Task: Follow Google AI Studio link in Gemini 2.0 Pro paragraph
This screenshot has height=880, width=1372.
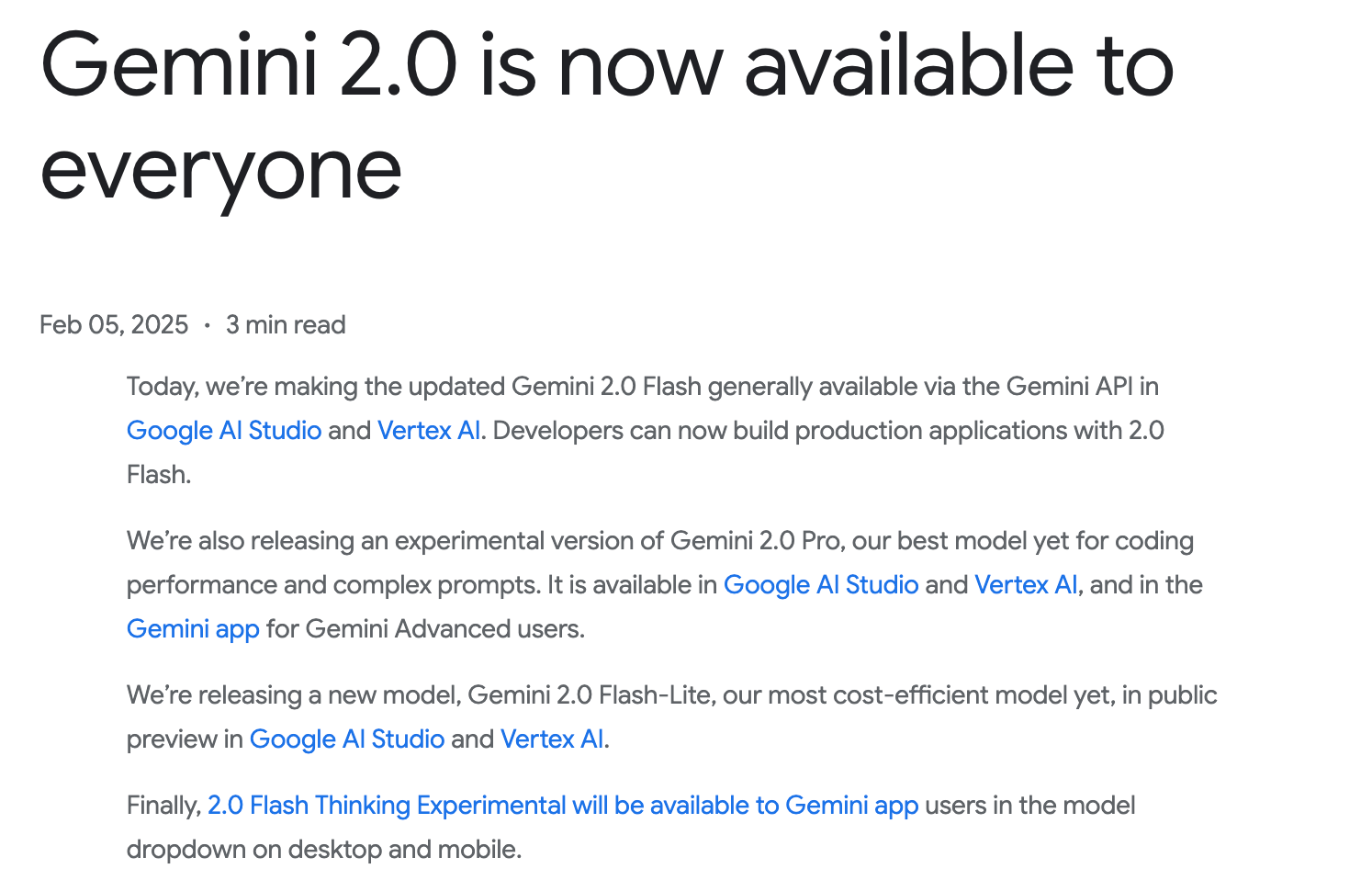Action: 821,585
